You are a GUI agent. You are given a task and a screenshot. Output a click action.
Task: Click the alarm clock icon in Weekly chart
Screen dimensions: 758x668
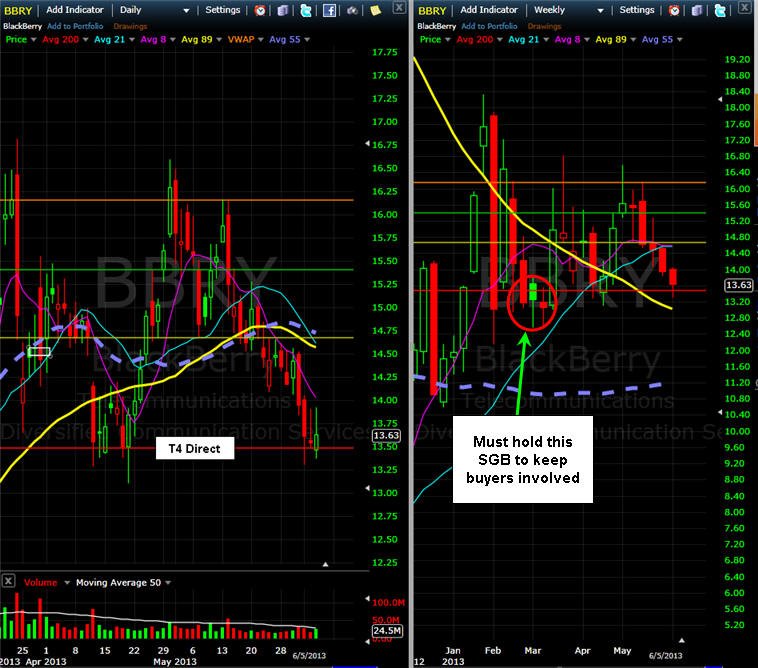tap(674, 10)
